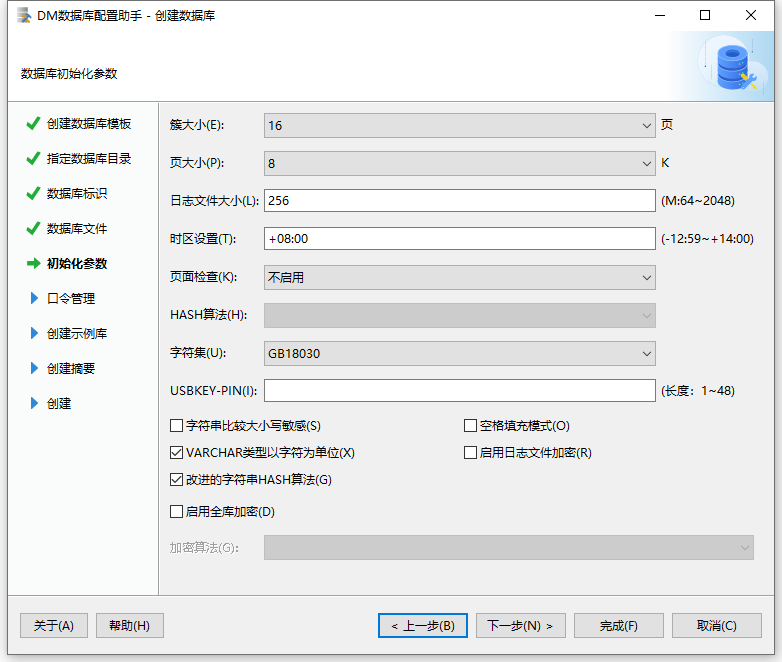Focus the USBKEY-PIN text field

(459, 391)
